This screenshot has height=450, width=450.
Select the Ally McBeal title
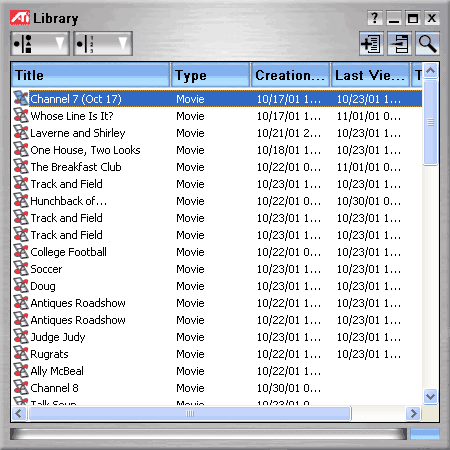[57, 371]
